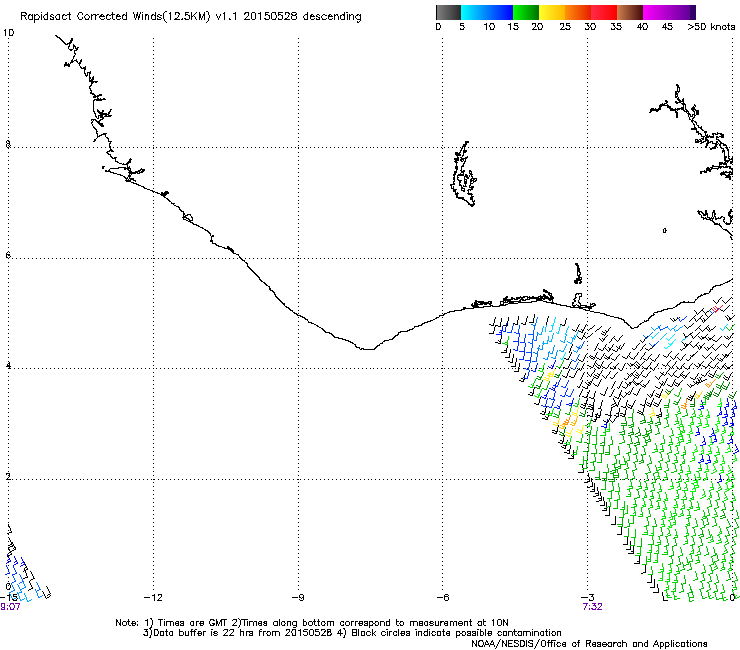Click the 'Times are GMT' note line
The height and width of the screenshot is (650, 740).
point(312,623)
